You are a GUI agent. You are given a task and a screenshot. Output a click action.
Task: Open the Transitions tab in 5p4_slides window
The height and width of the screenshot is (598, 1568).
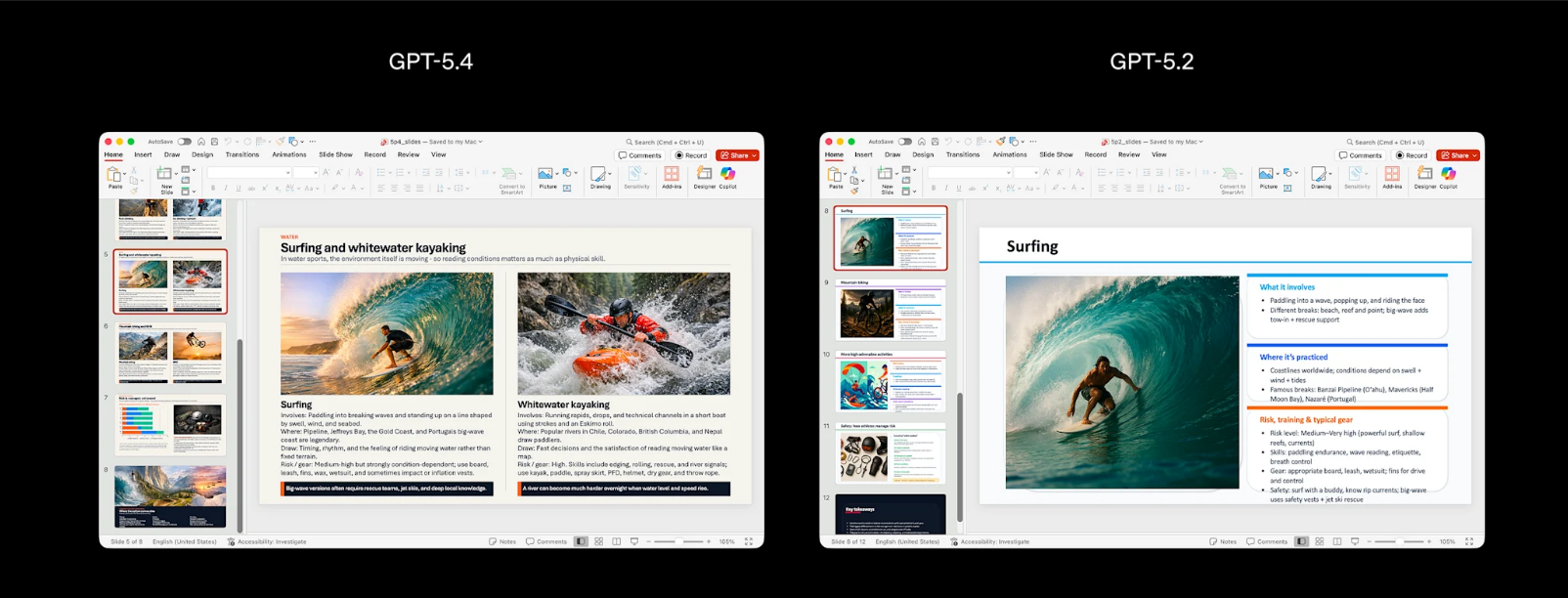(x=242, y=154)
